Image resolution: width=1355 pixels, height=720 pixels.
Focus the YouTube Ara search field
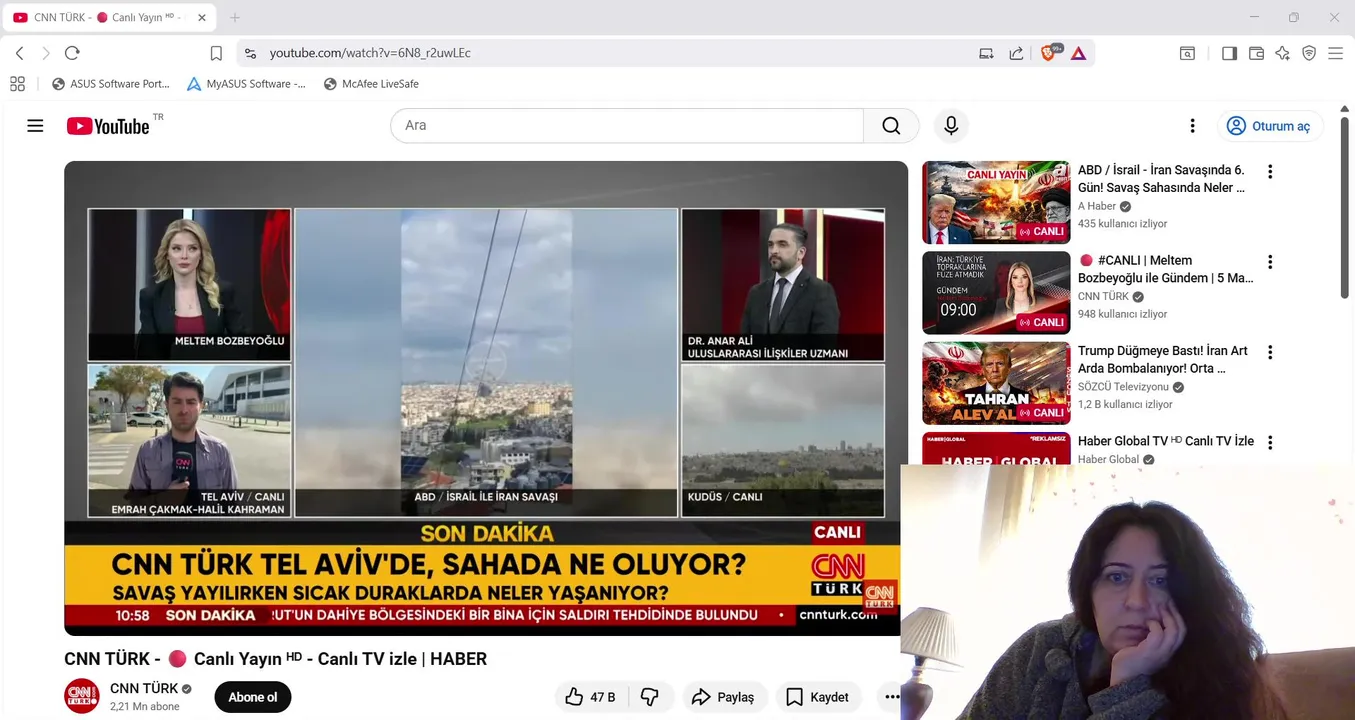[627, 126]
